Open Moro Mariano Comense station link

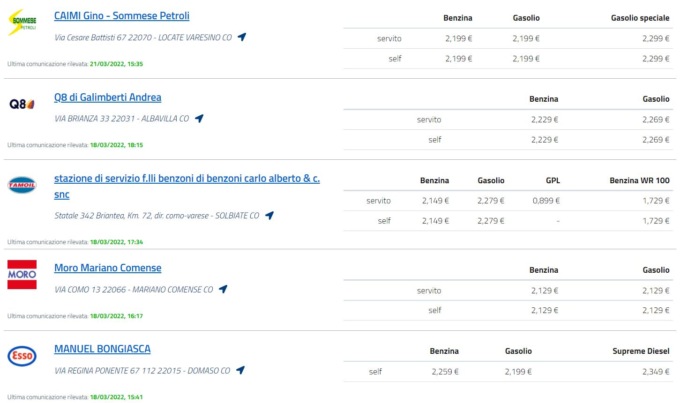coord(108,268)
